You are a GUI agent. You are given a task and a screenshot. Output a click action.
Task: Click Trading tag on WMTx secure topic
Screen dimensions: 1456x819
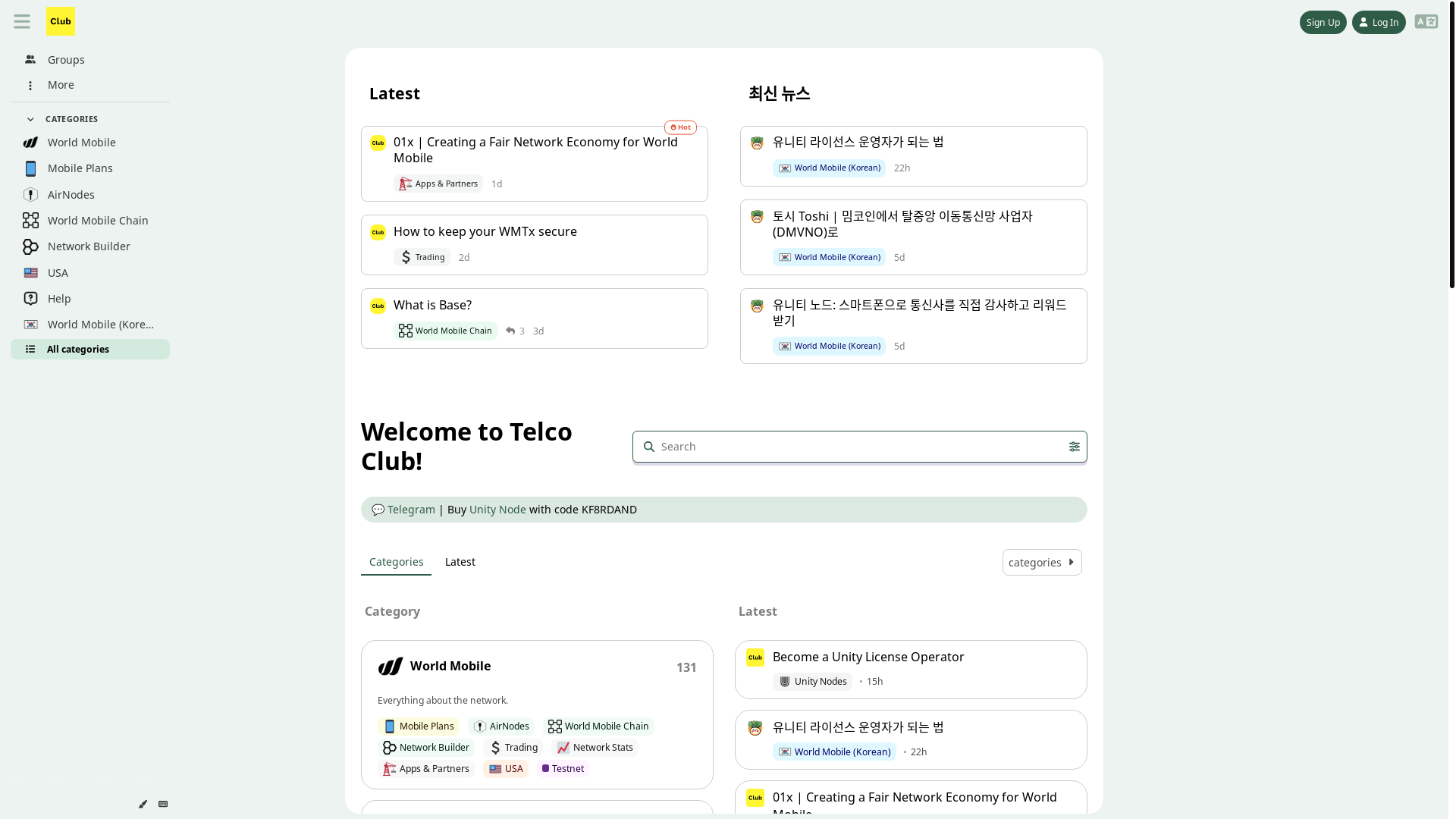coord(422,257)
